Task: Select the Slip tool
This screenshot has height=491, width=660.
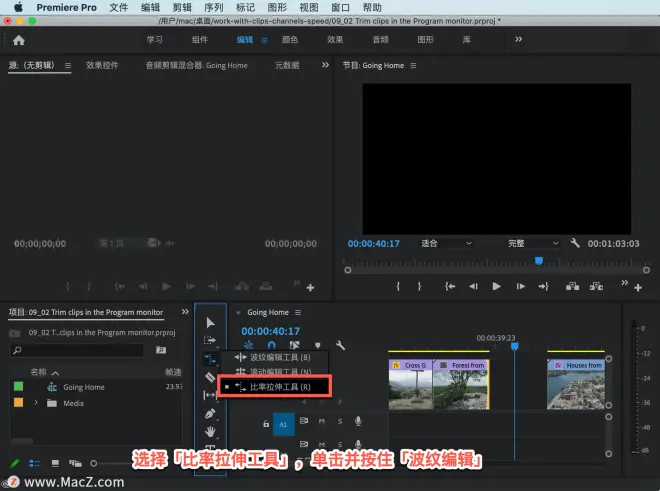Action: pos(210,395)
